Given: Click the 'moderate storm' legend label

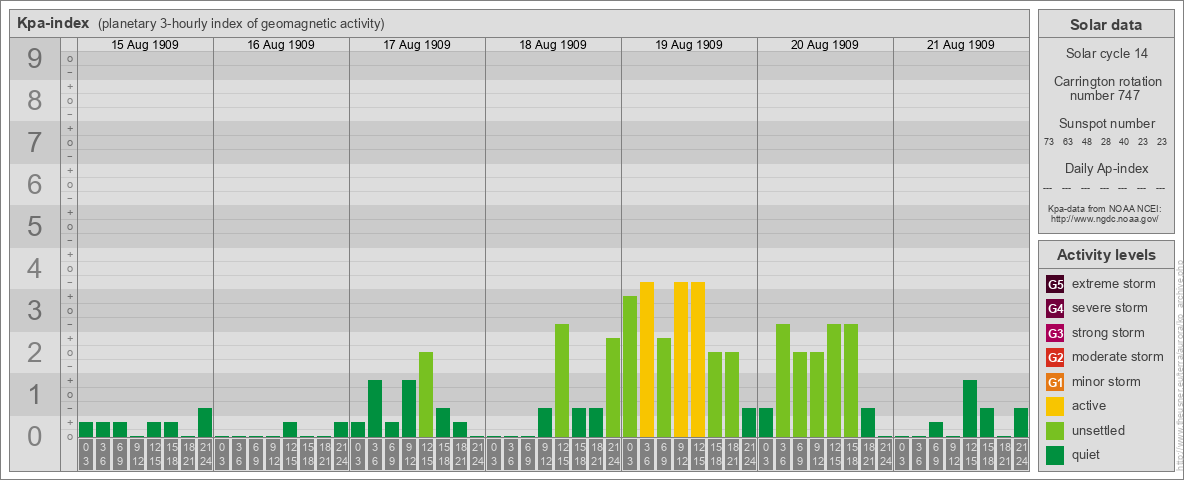Looking at the screenshot, I should coord(1118,356).
